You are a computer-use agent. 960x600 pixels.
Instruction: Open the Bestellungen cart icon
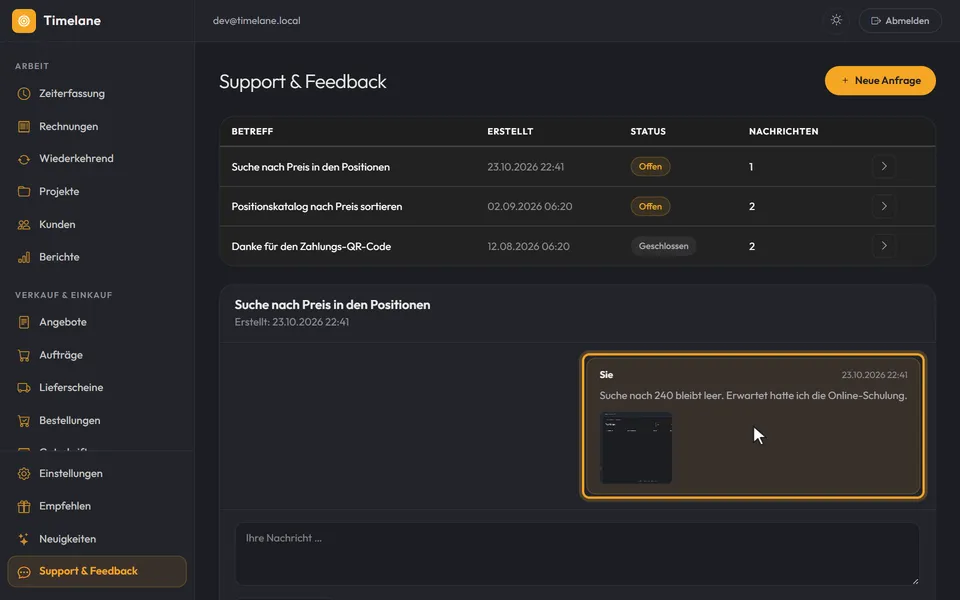click(24, 421)
